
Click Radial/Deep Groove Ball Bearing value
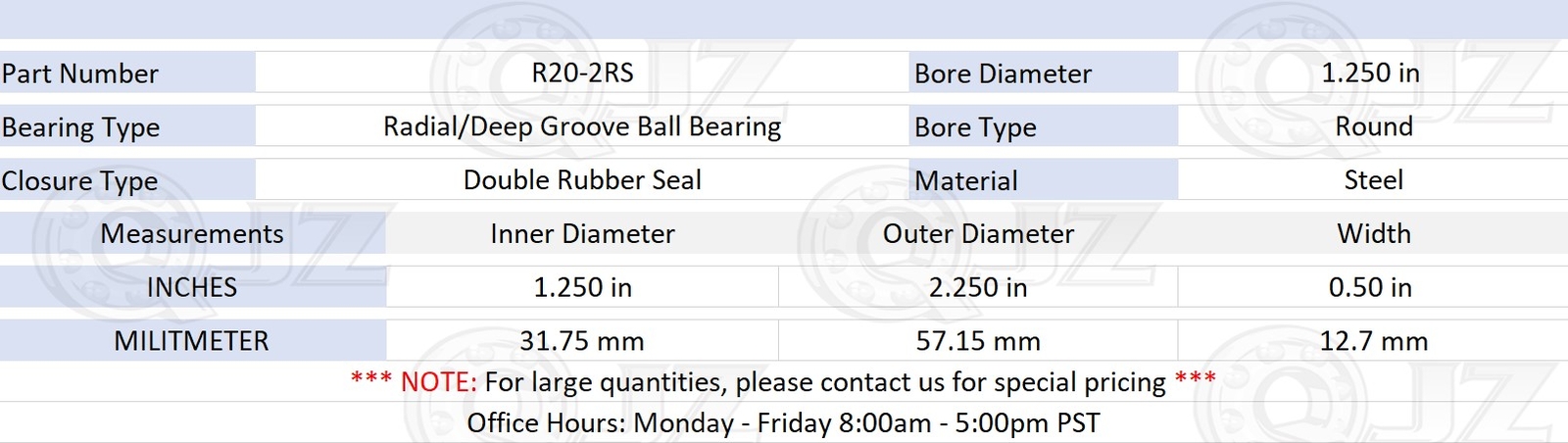tap(582, 126)
